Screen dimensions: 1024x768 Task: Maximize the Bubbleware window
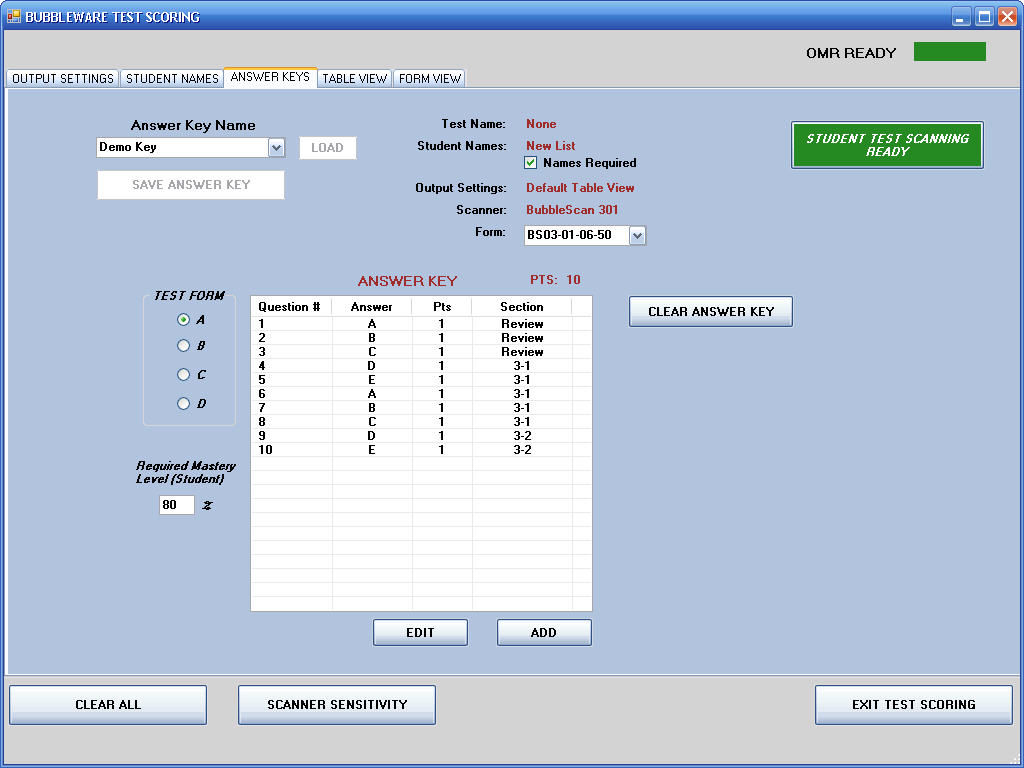click(984, 16)
